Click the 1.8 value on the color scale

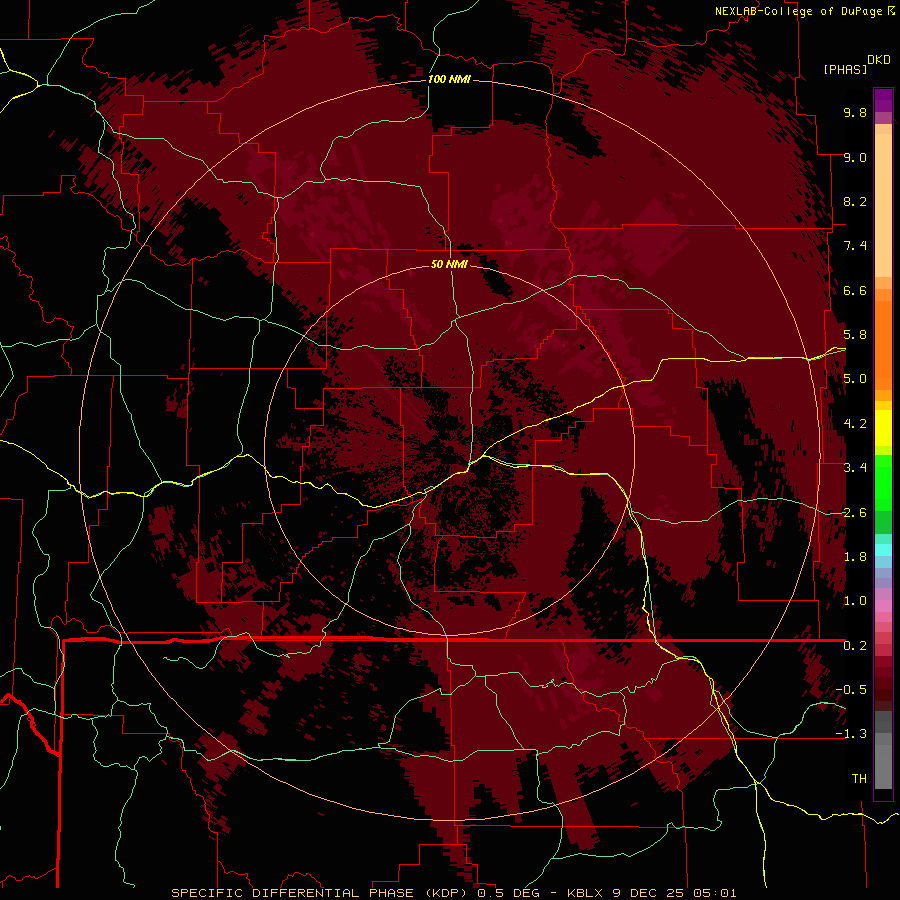tap(855, 557)
